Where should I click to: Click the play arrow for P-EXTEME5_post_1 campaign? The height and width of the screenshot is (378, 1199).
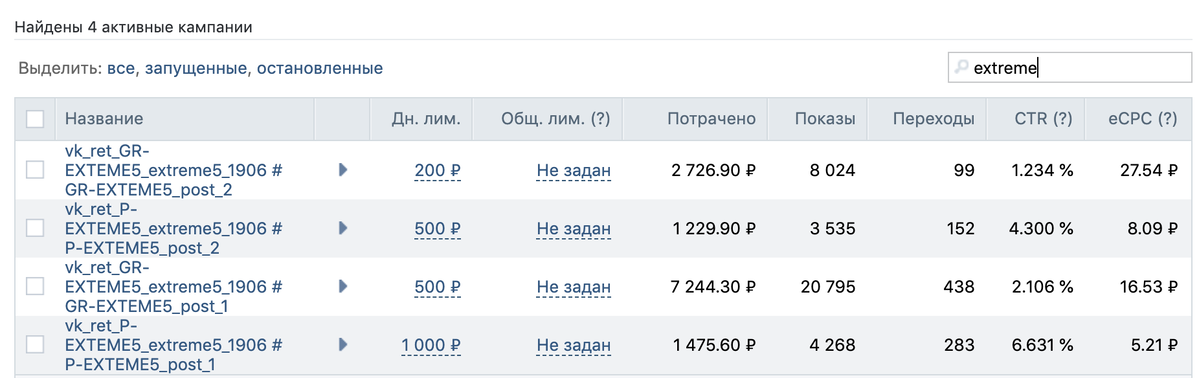343,344
